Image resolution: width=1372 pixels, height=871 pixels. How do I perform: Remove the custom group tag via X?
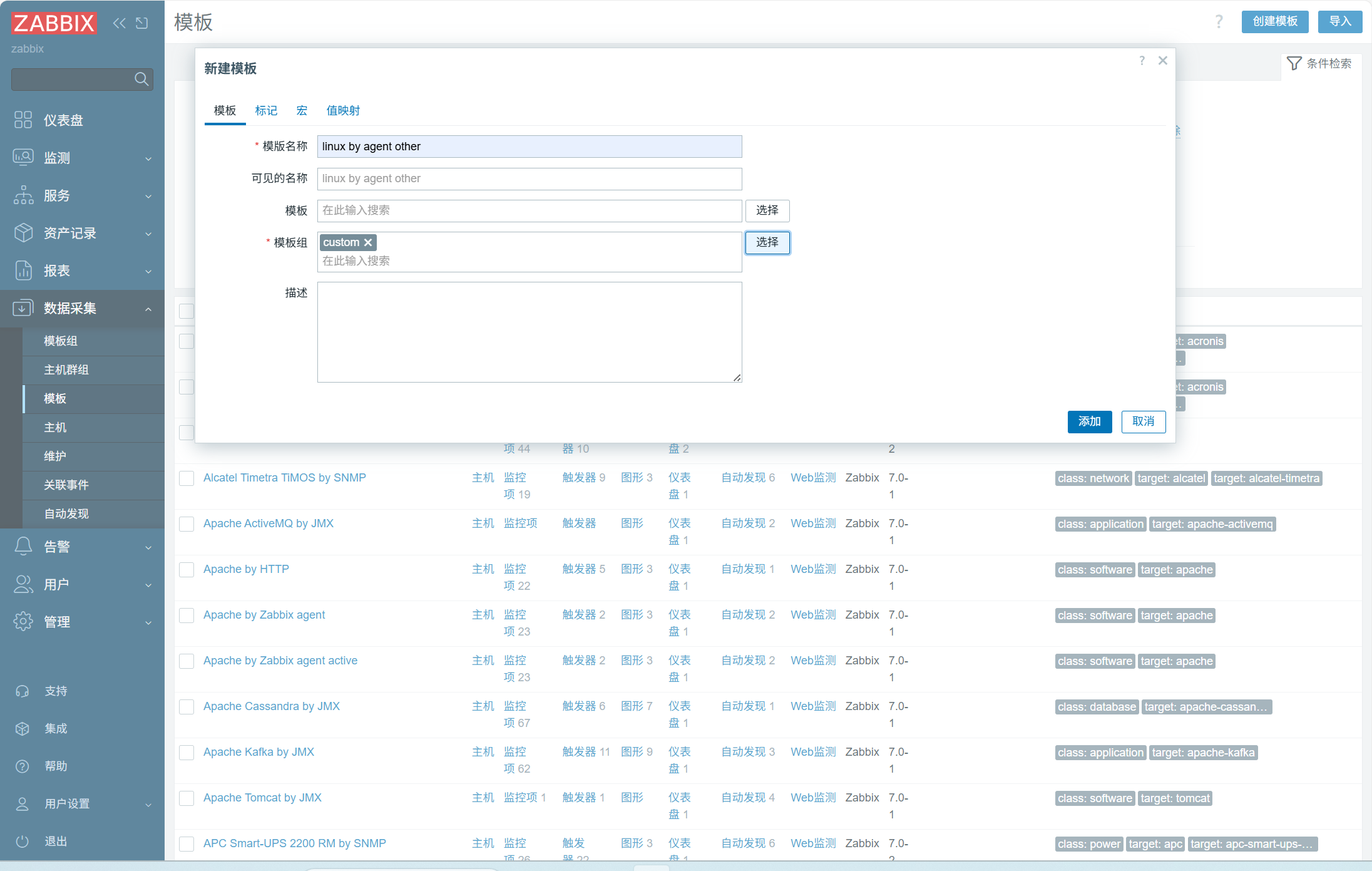[368, 242]
